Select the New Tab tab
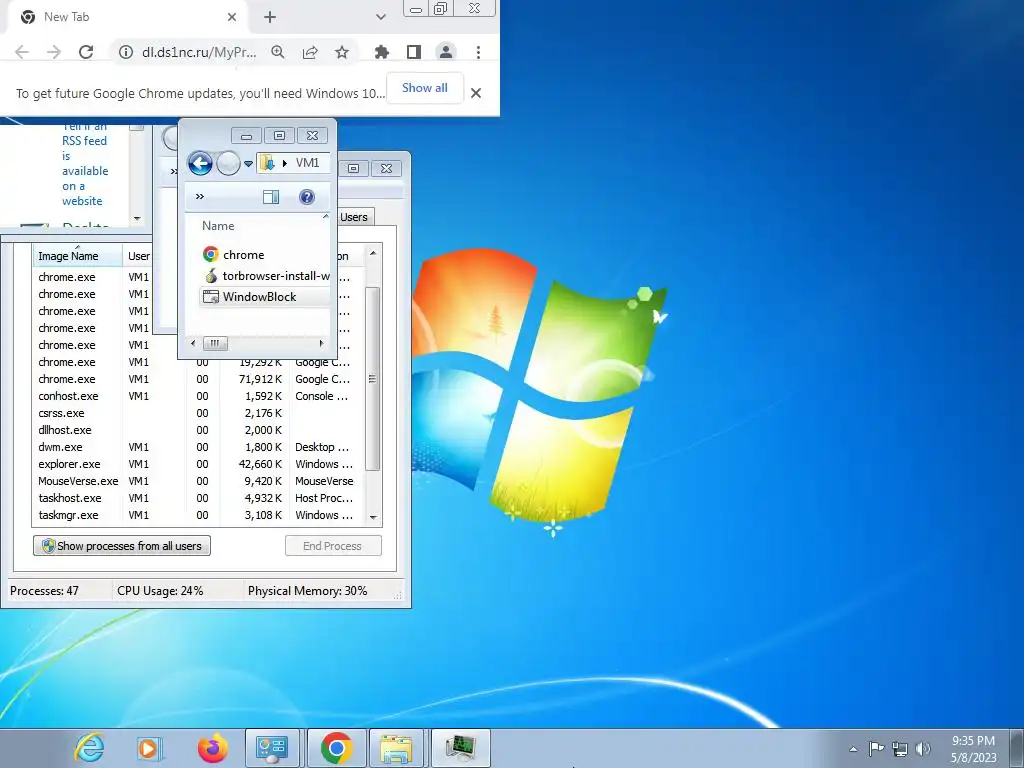 (127, 17)
